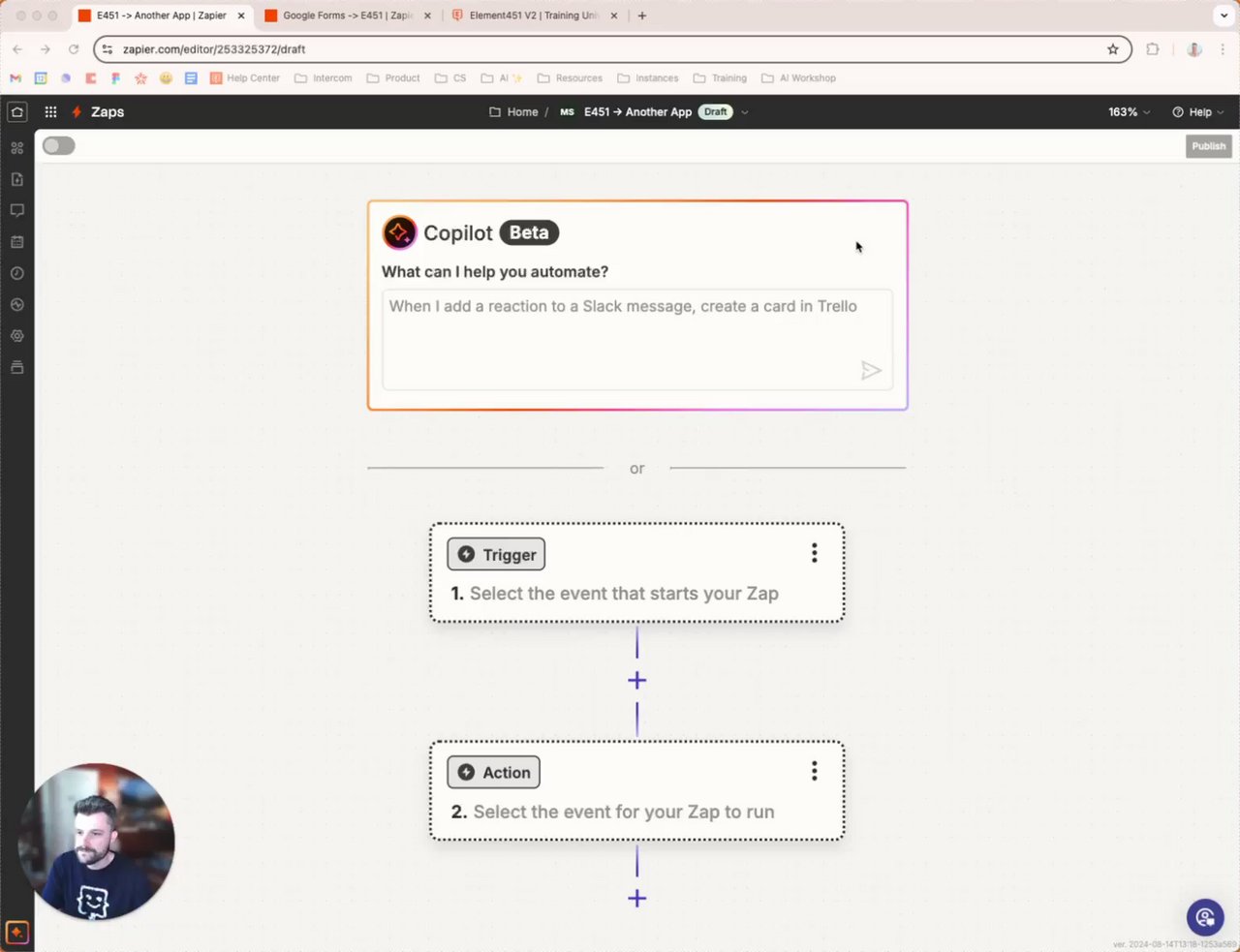
Task: Rename the E451 -> Another App title
Action: tap(637, 112)
